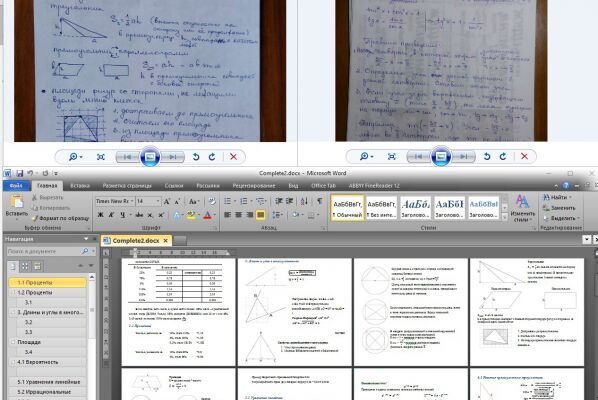The width and height of the screenshot is (598, 400).
Task: Go to next image in left photo viewer
Action: click(173, 157)
